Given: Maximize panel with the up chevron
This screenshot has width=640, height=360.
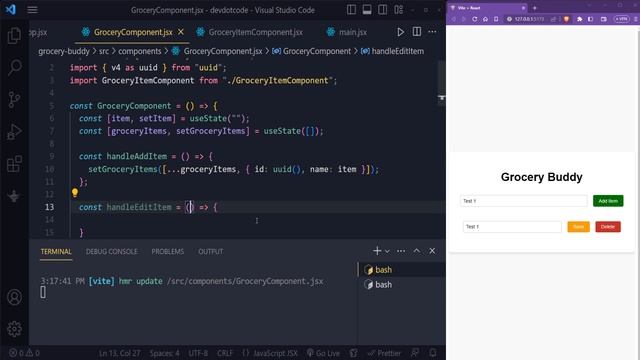Looking at the screenshot, I should 416,251.
